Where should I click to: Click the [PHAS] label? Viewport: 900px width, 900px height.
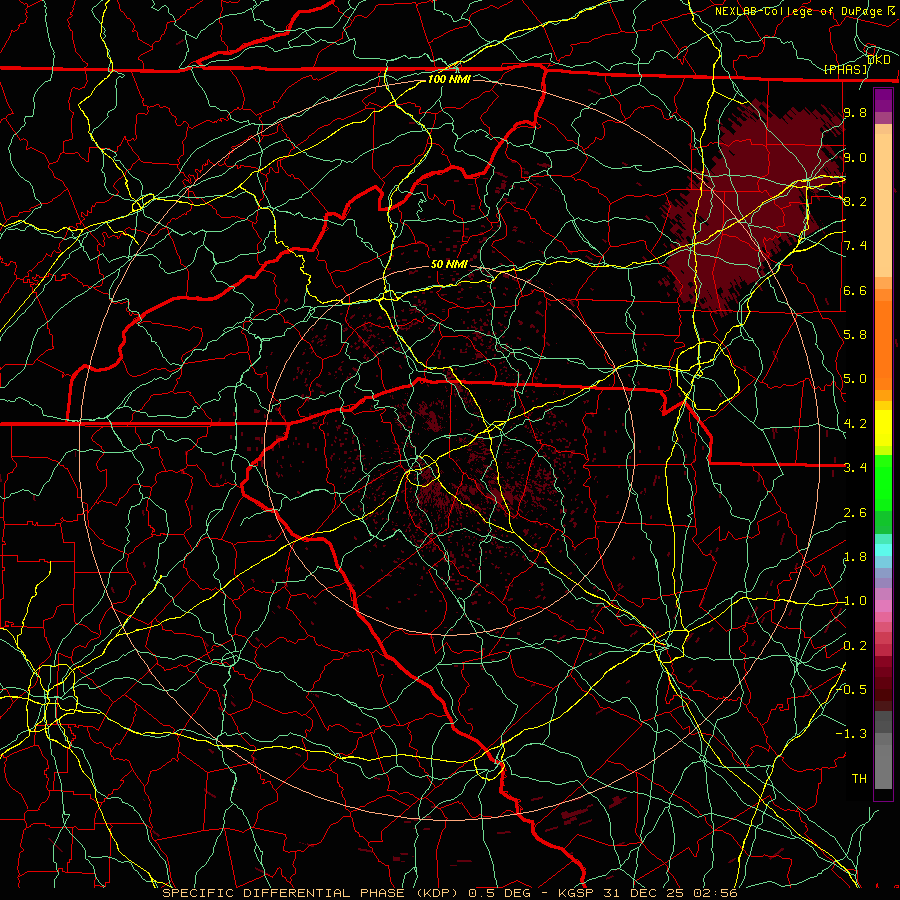point(846,69)
